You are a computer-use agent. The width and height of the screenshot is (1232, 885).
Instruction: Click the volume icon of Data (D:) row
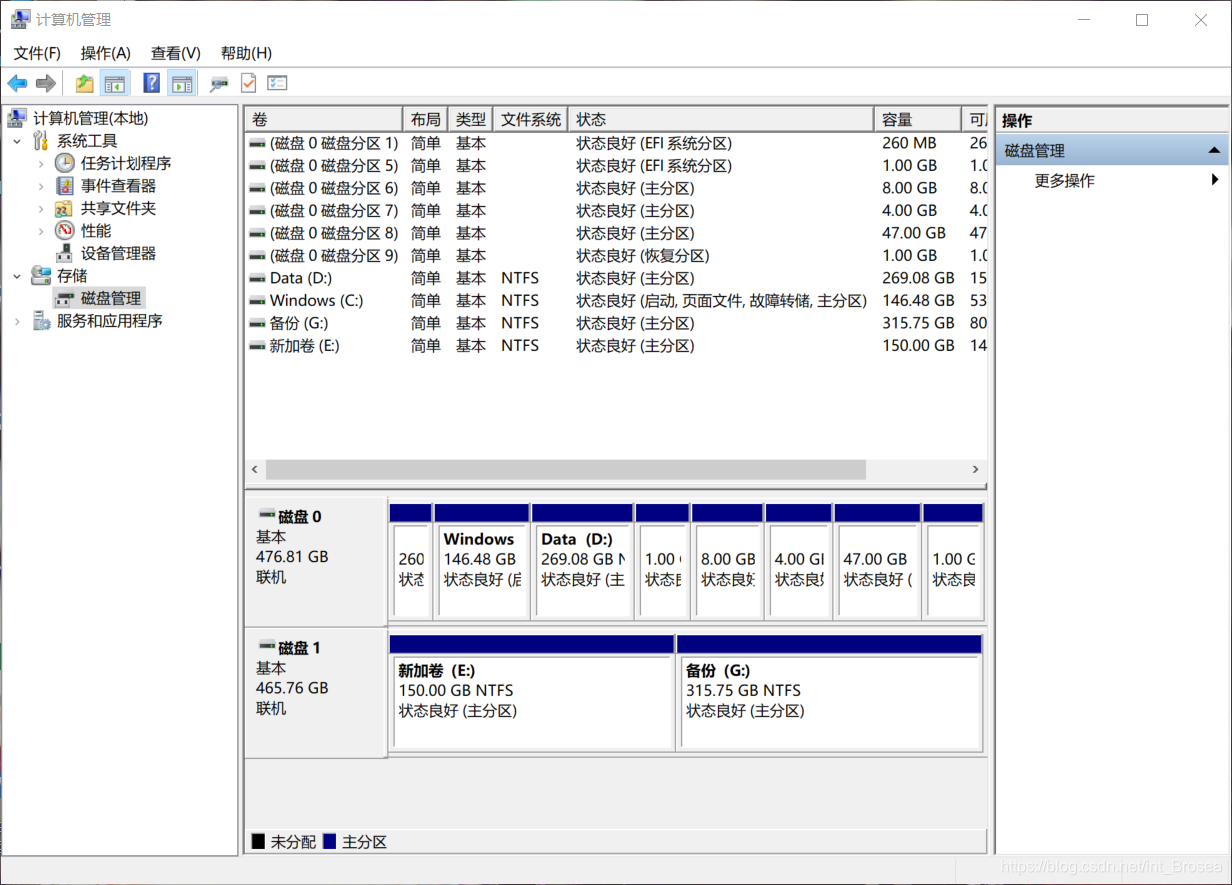coord(258,278)
